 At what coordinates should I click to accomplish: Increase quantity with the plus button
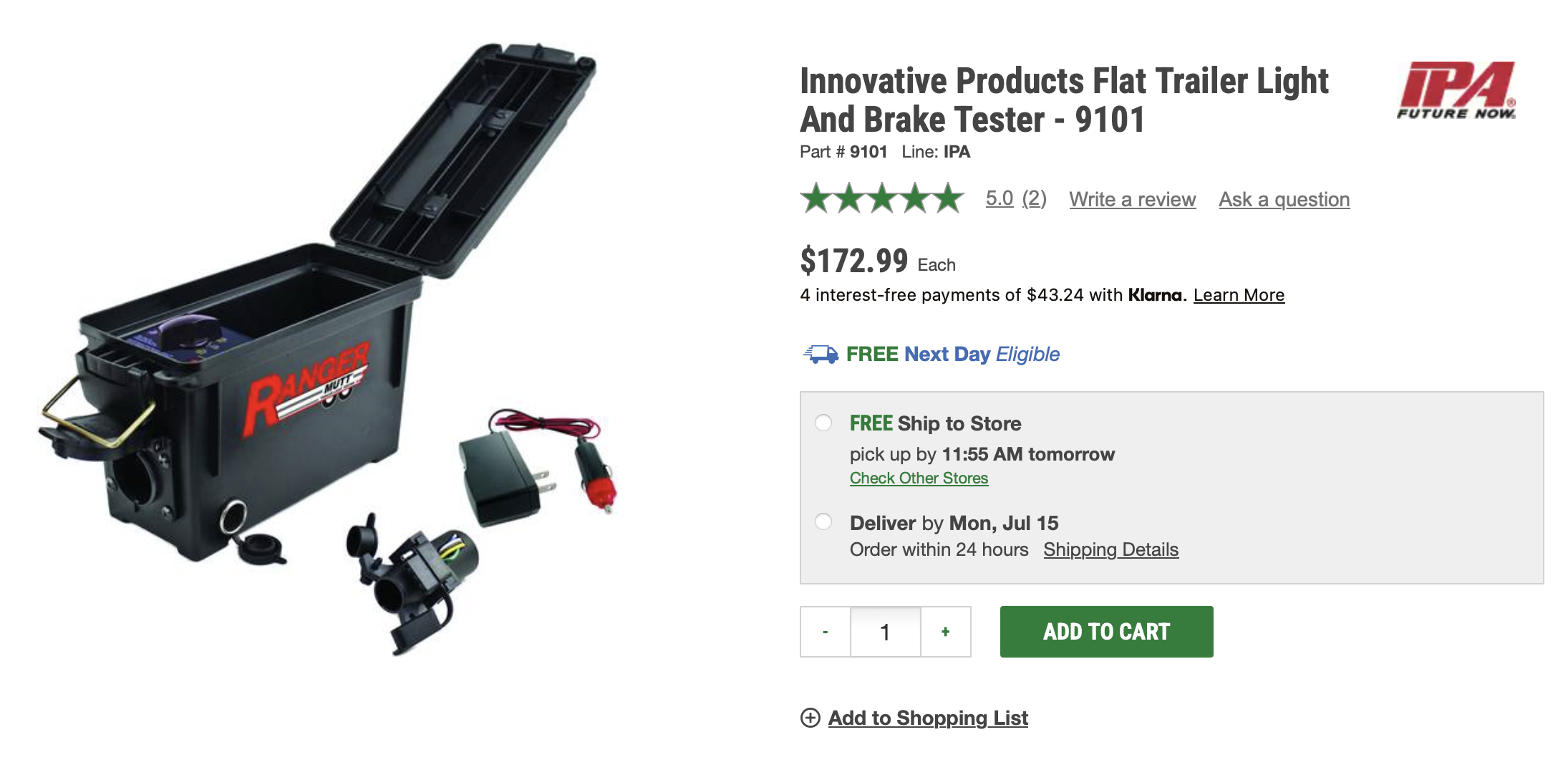[945, 632]
